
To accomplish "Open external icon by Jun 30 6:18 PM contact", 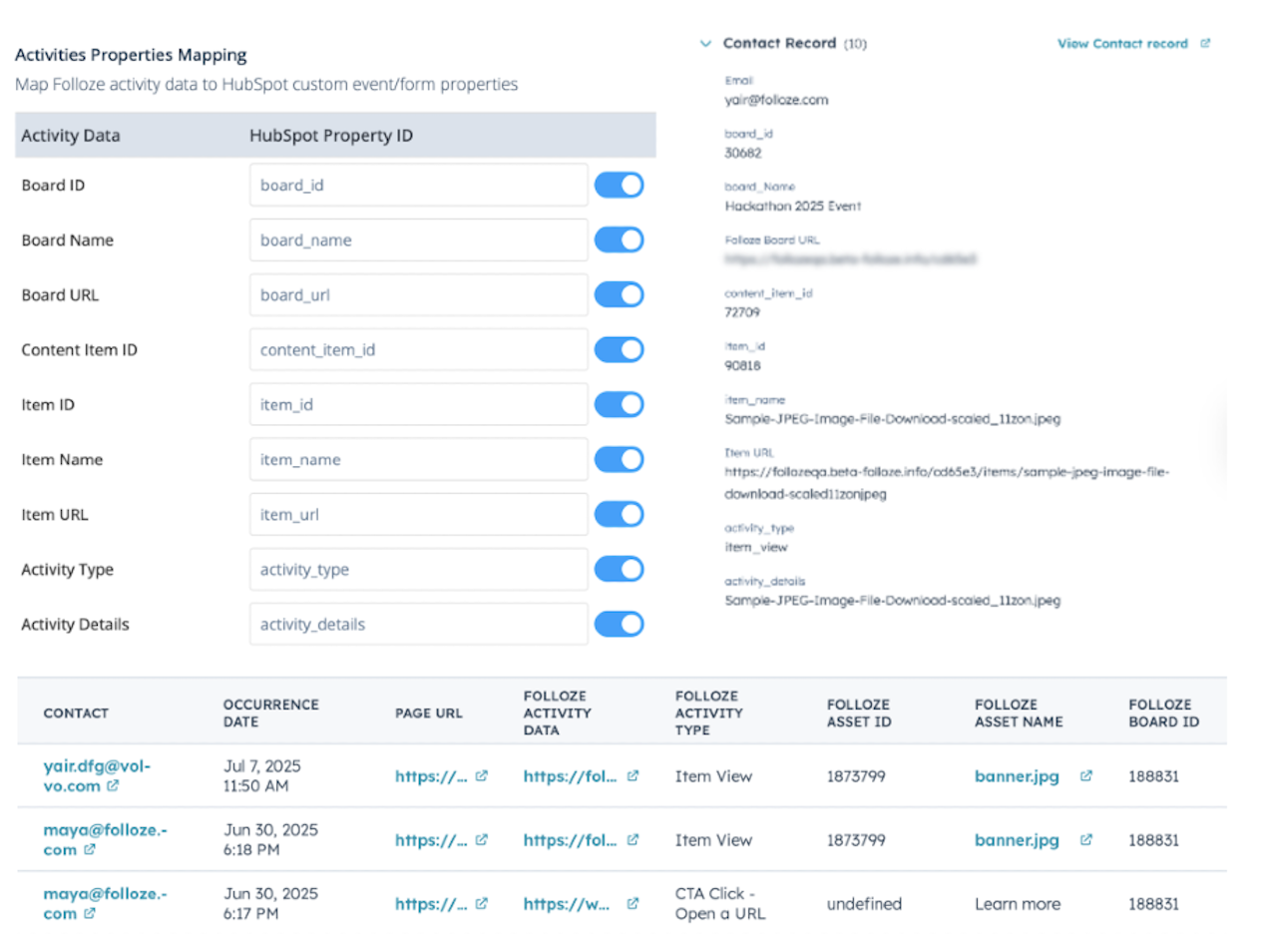I will [x=90, y=850].
